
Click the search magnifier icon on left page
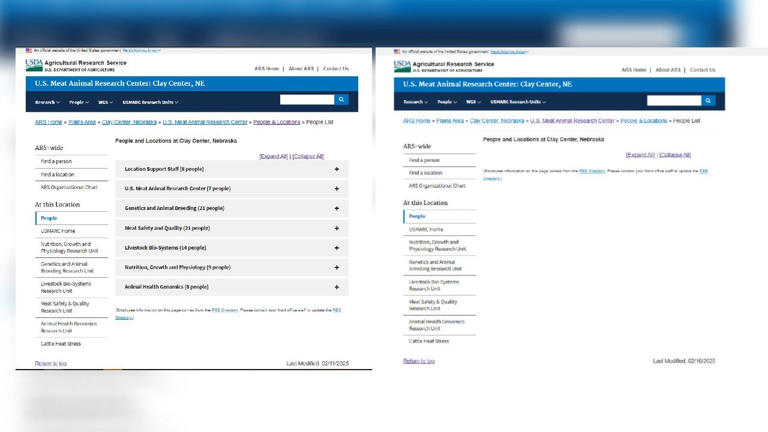(x=341, y=99)
